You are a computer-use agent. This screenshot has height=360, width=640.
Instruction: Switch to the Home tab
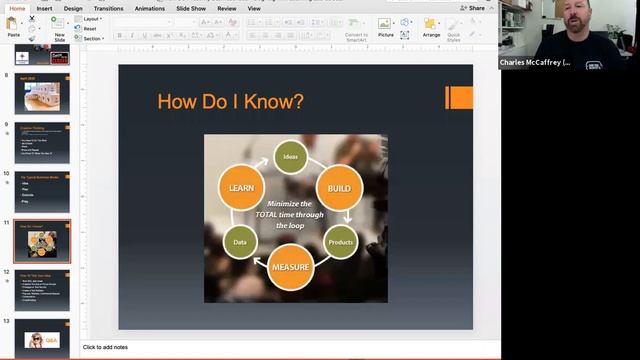coord(17,8)
